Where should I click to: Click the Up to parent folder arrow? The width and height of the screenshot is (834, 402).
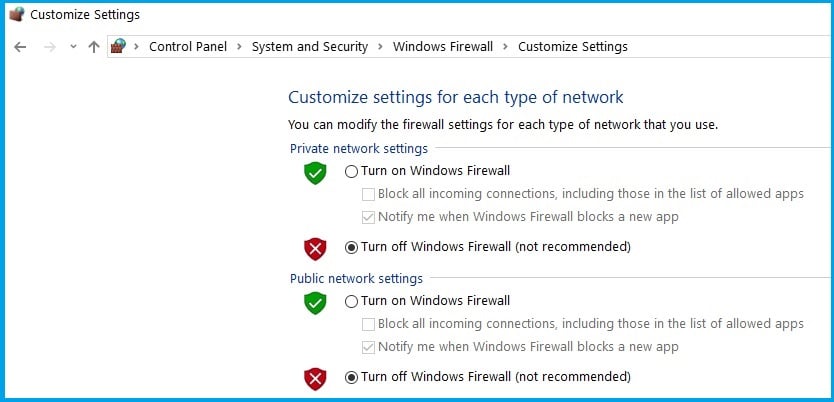(x=94, y=47)
